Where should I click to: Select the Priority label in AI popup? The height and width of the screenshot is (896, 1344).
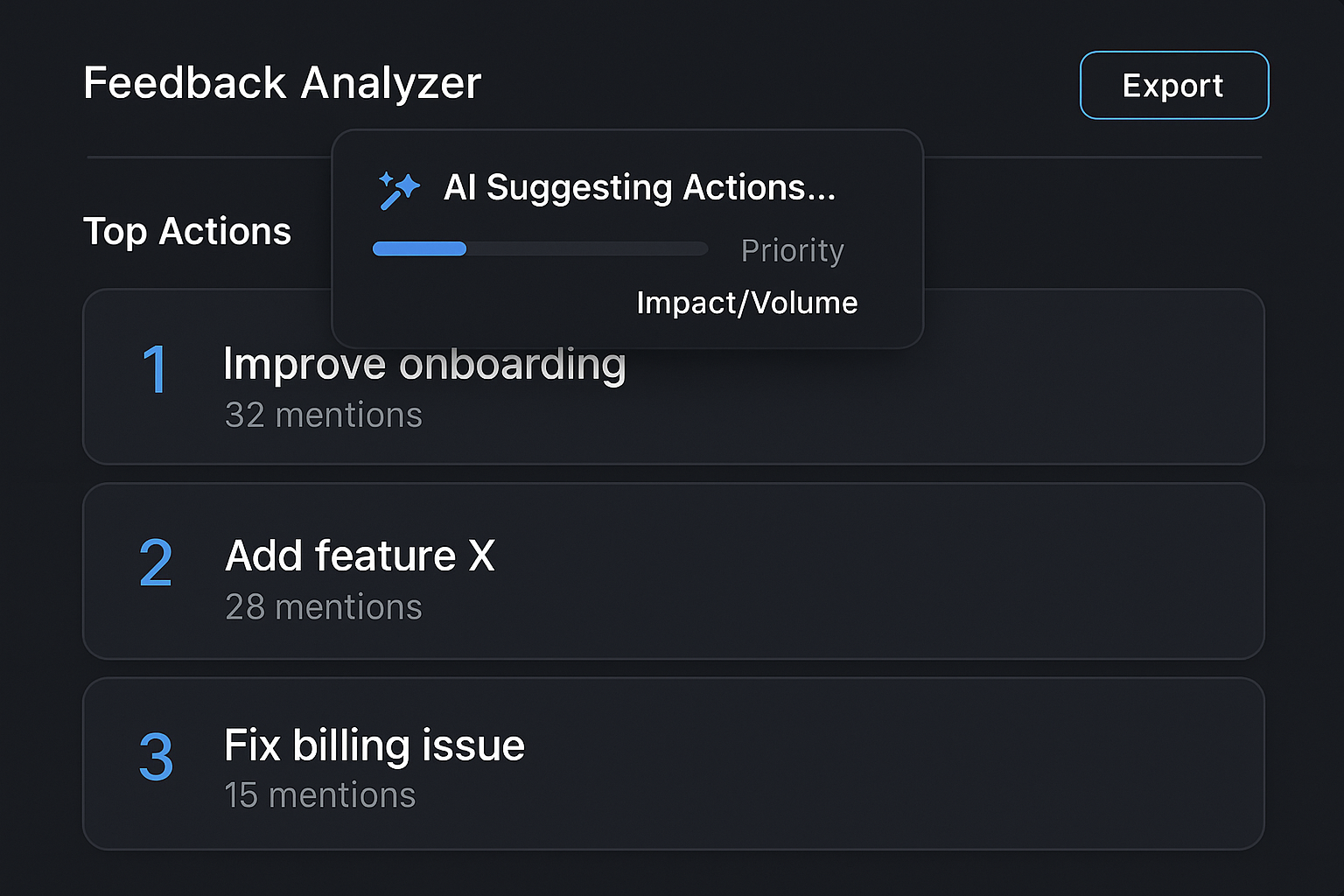[792, 250]
